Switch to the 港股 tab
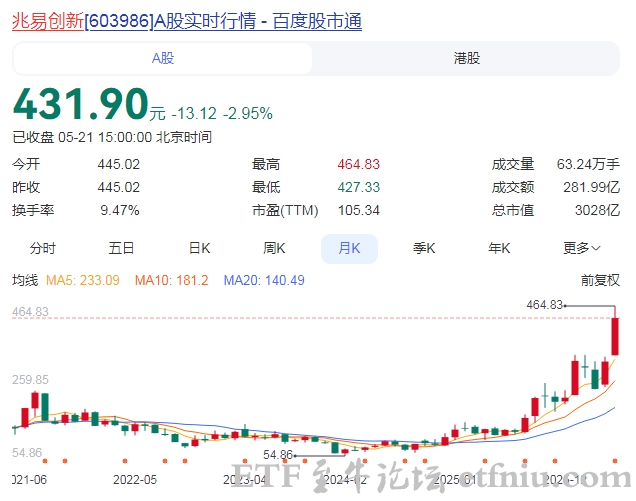This screenshot has width=636, height=501. [466, 58]
